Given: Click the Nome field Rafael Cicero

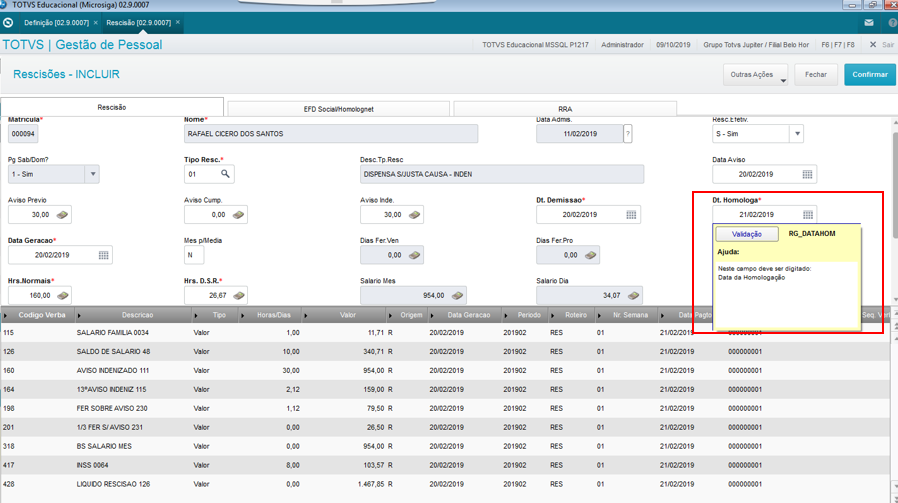Looking at the screenshot, I should pyautogui.click(x=331, y=133).
